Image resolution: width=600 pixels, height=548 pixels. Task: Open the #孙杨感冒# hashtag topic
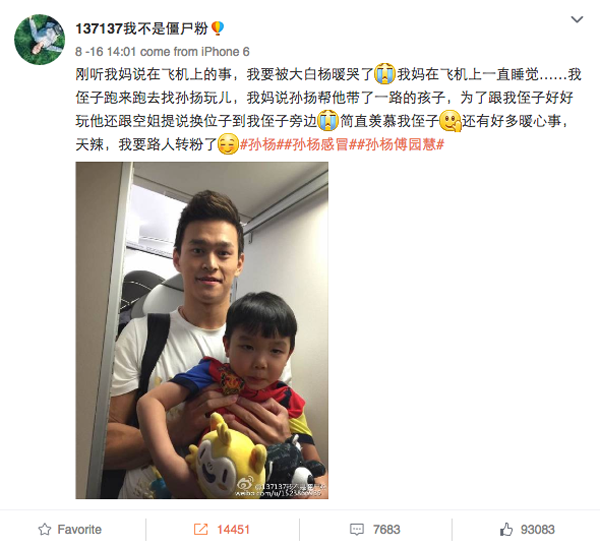pyautogui.click(x=320, y=145)
